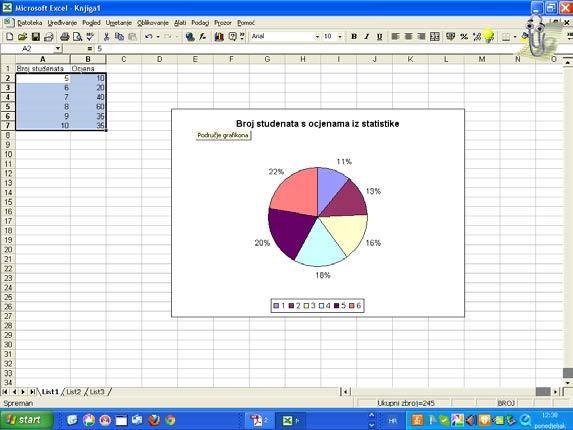This screenshot has height=430, width=573.
Task: Click the New workbook icon
Action: (x=10, y=37)
